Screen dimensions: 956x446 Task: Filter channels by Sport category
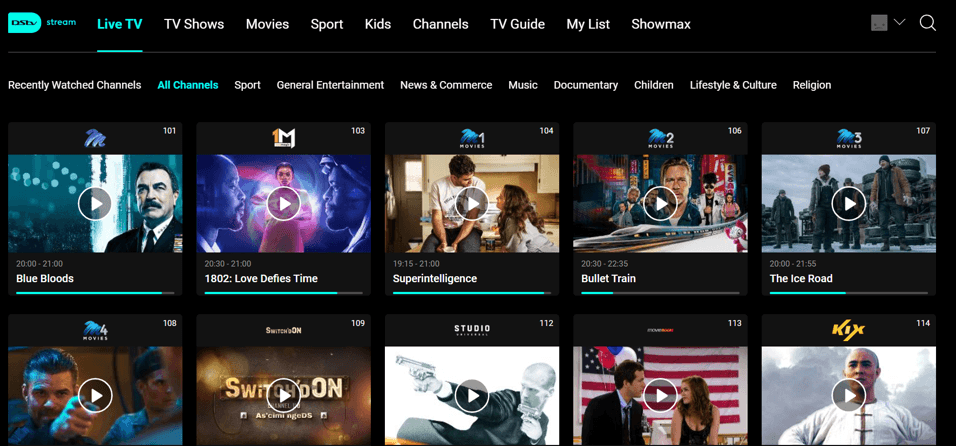tap(248, 85)
